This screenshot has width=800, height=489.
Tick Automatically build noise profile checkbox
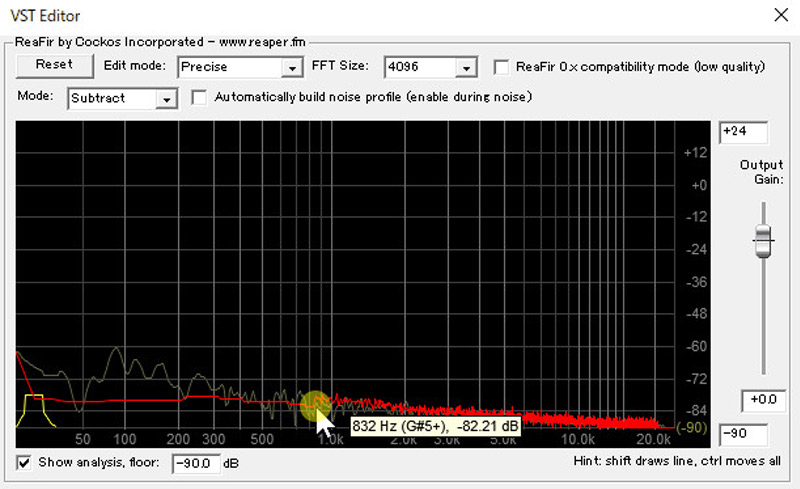(x=198, y=98)
